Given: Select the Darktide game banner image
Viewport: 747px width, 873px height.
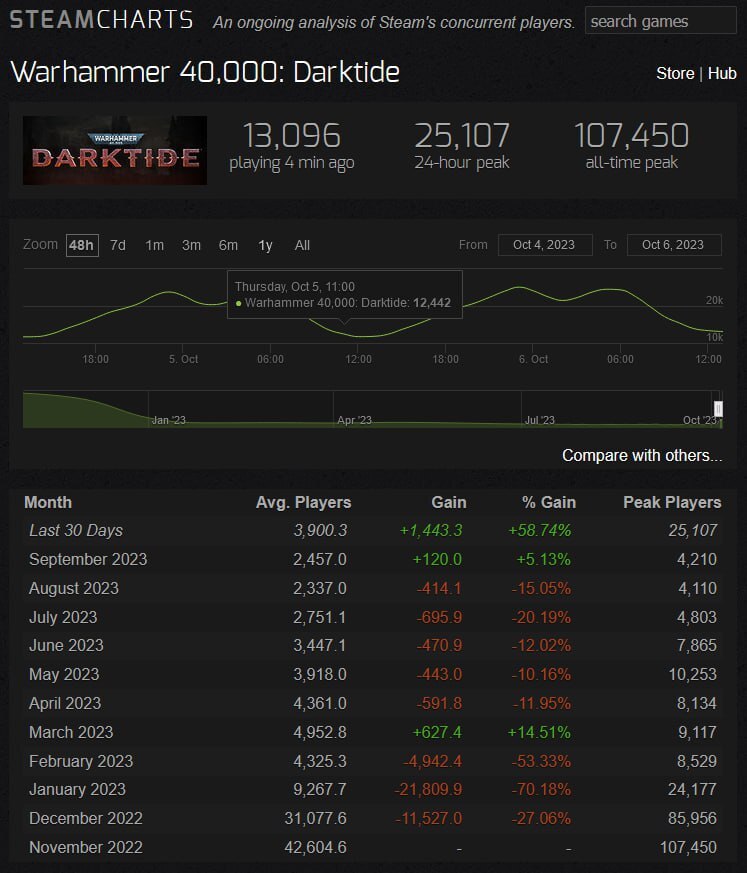Looking at the screenshot, I should point(115,150).
